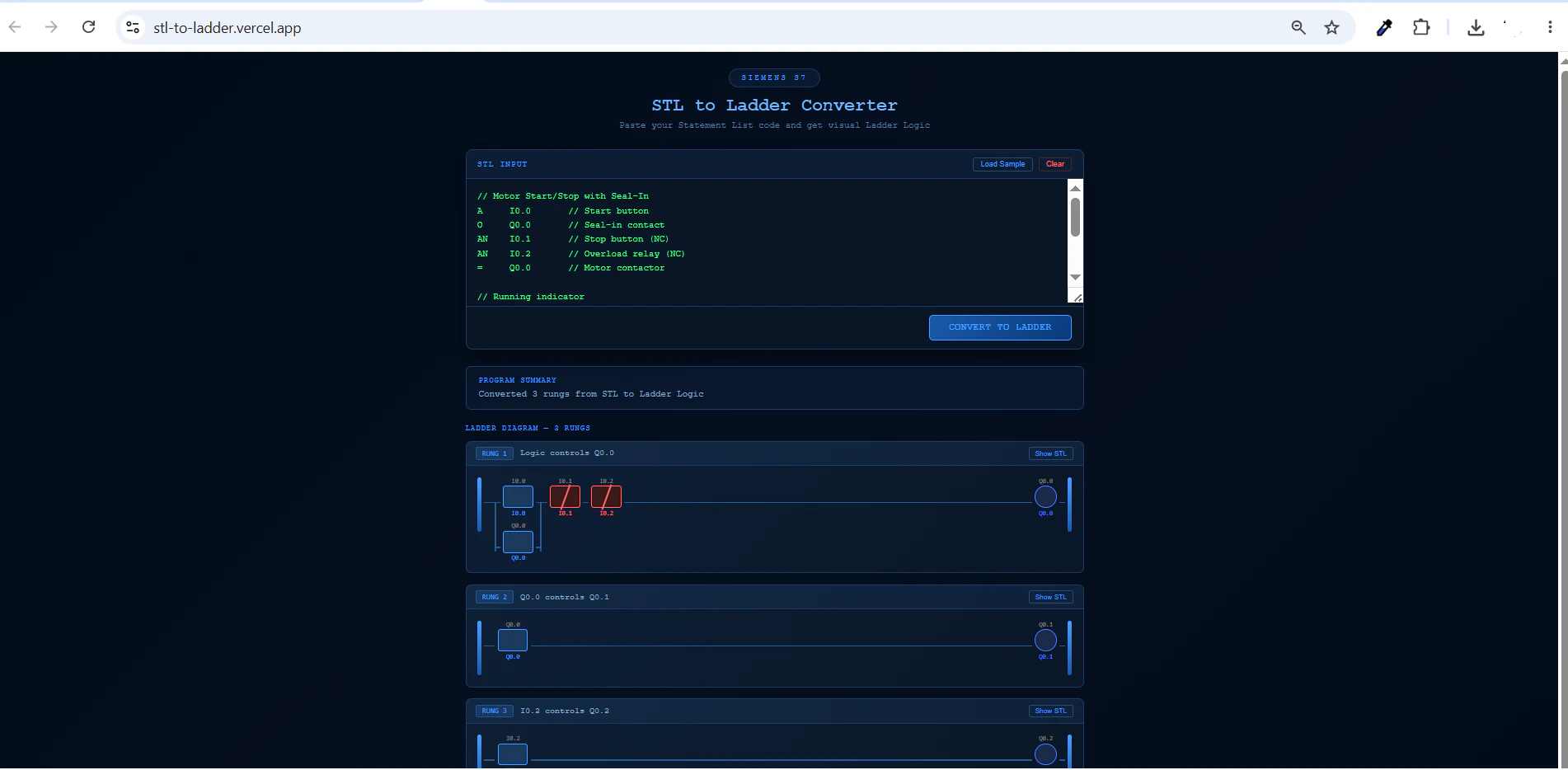1568x770 pixels.
Task: Click the I0.2 contact in Rung 3
Action: pos(513,754)
